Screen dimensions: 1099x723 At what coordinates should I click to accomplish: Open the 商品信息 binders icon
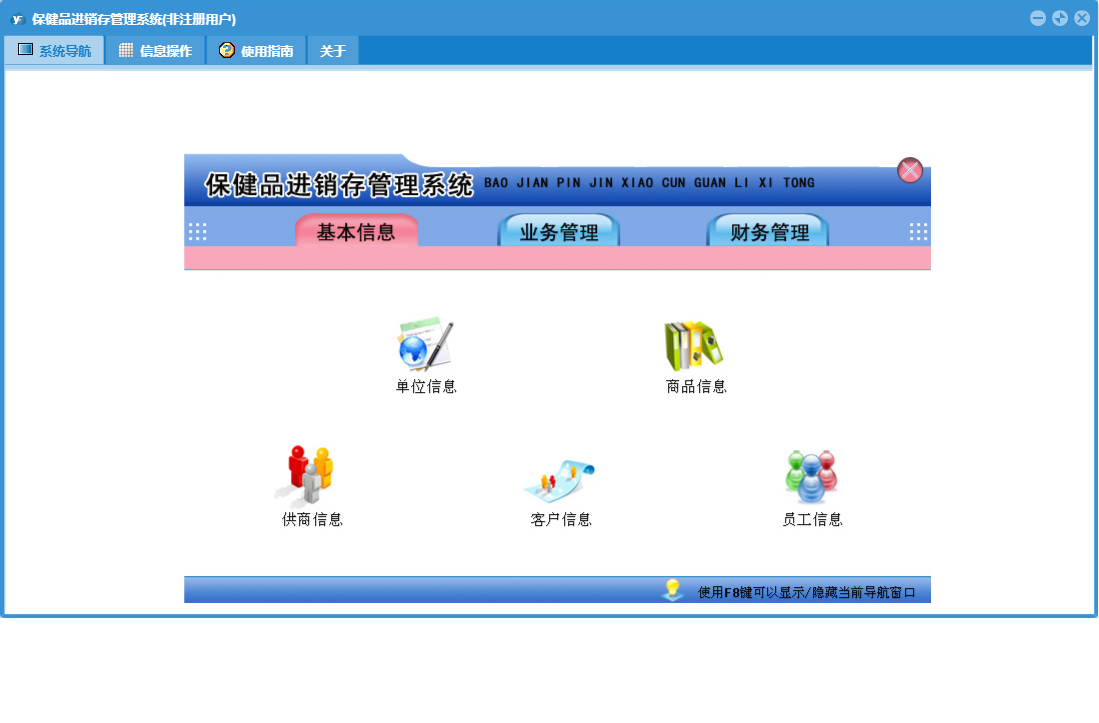click(x=694, y=345)
